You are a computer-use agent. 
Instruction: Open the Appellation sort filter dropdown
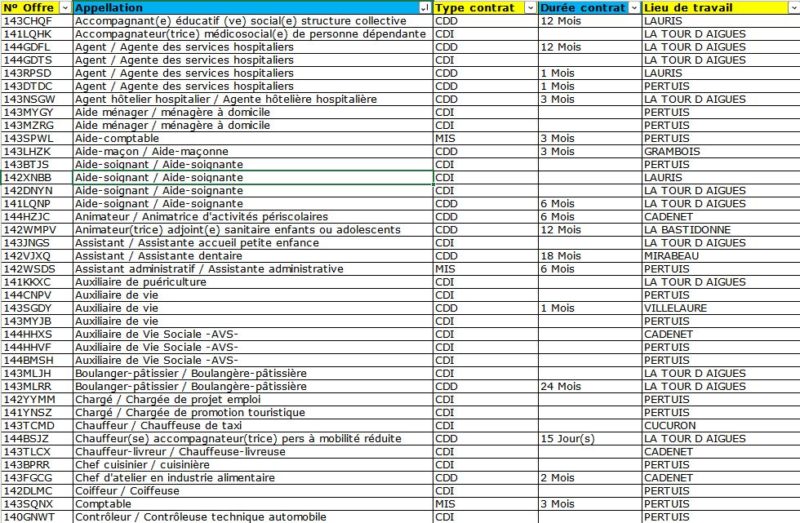click(424, 8)
